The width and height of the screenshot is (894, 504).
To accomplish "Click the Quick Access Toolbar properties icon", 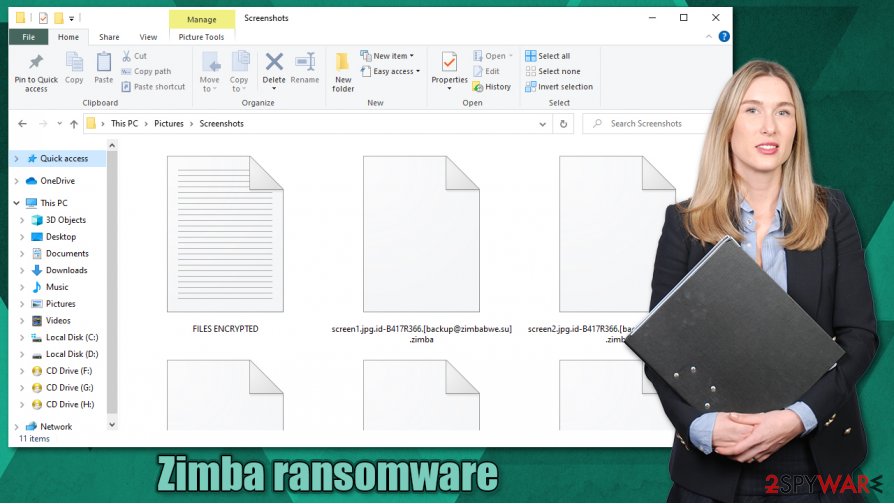I will pyautogui.click(x=43, y=18).
